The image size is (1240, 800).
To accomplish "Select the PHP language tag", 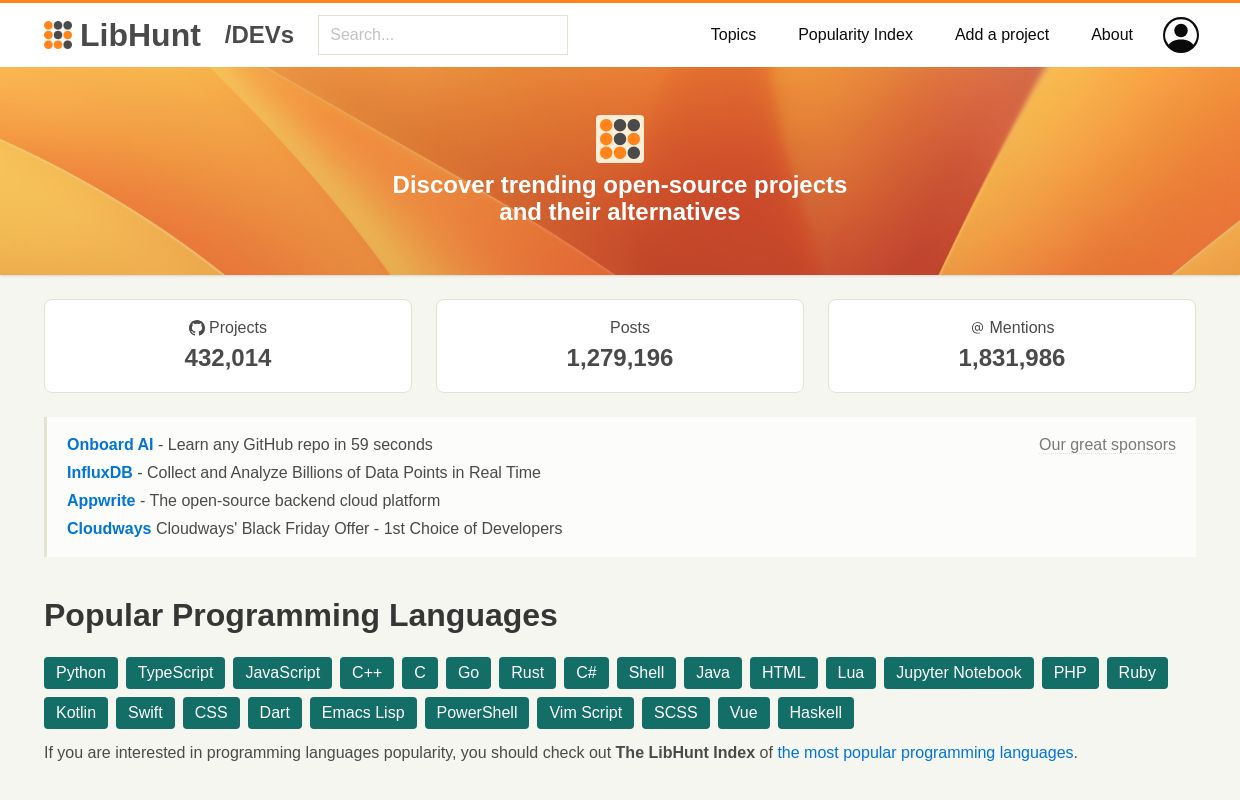I will coord(1070,673).
